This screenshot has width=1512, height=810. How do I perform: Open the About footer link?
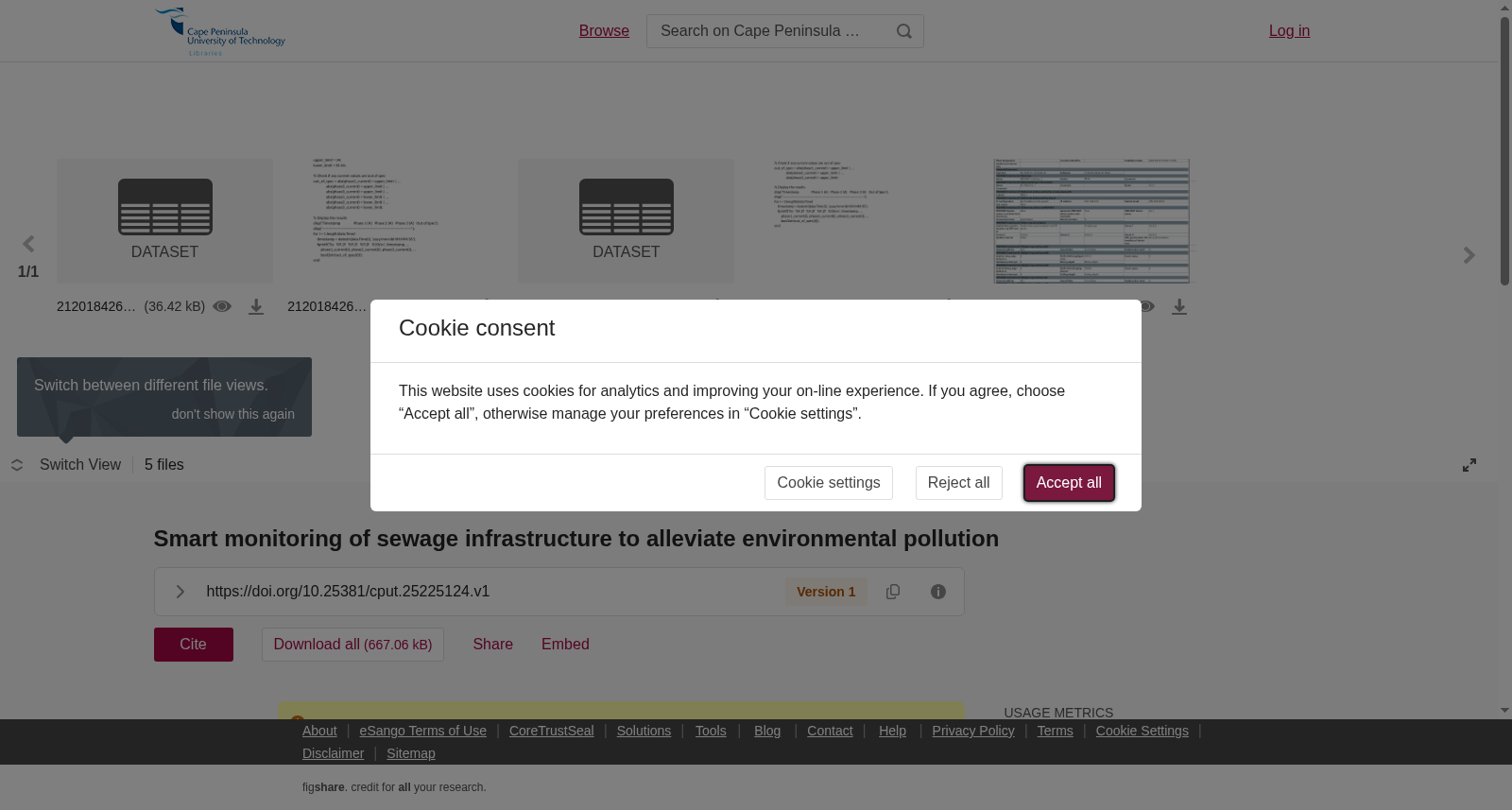coord(319,731)
